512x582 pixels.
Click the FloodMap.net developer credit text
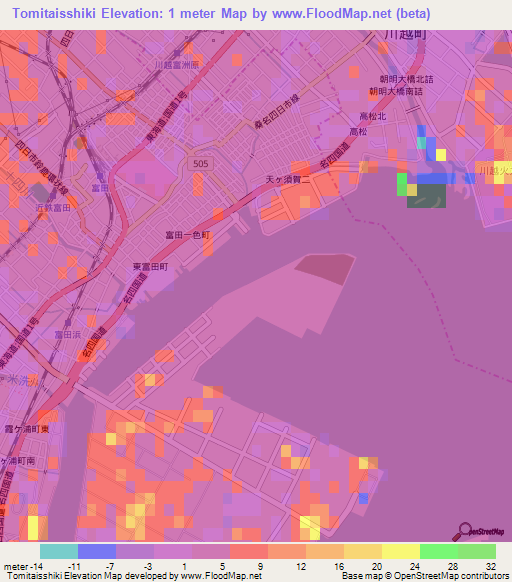(x=134, y=576)
